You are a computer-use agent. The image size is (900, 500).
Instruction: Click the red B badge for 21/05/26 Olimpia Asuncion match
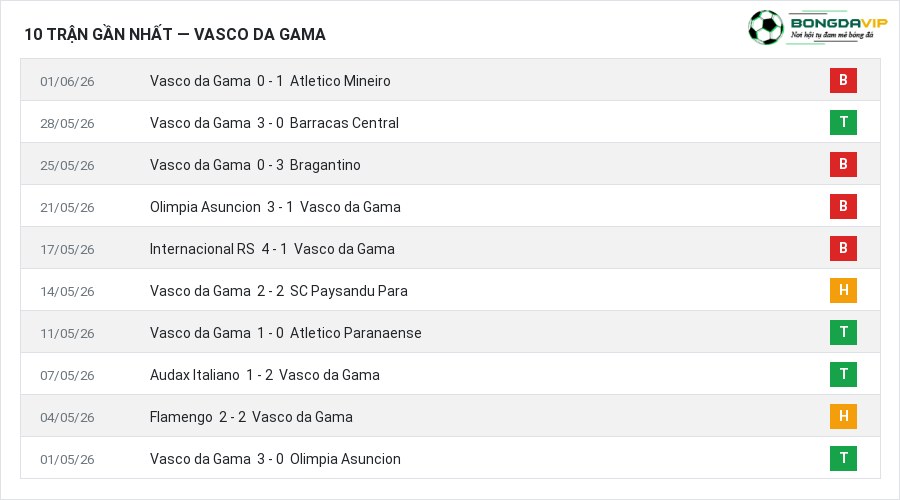(x=843, y=206)
